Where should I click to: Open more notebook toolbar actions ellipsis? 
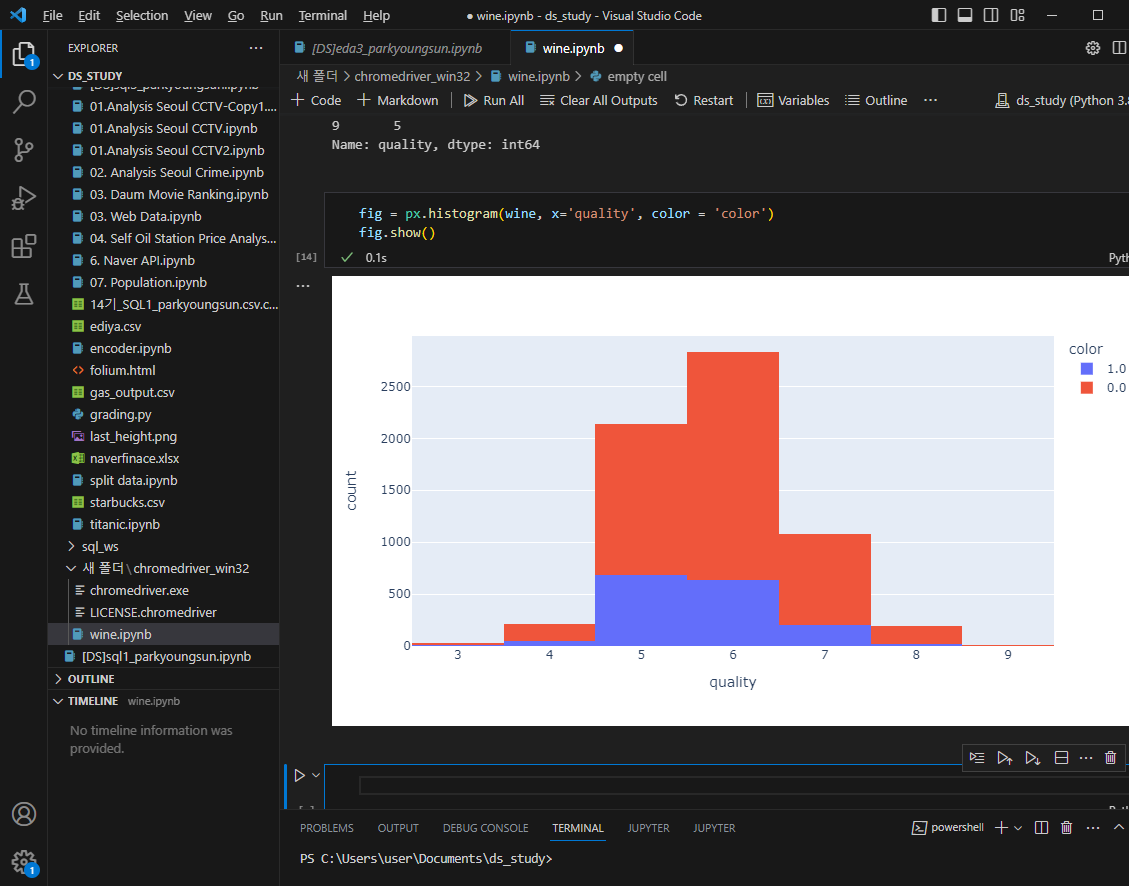(x=930, y=100)
